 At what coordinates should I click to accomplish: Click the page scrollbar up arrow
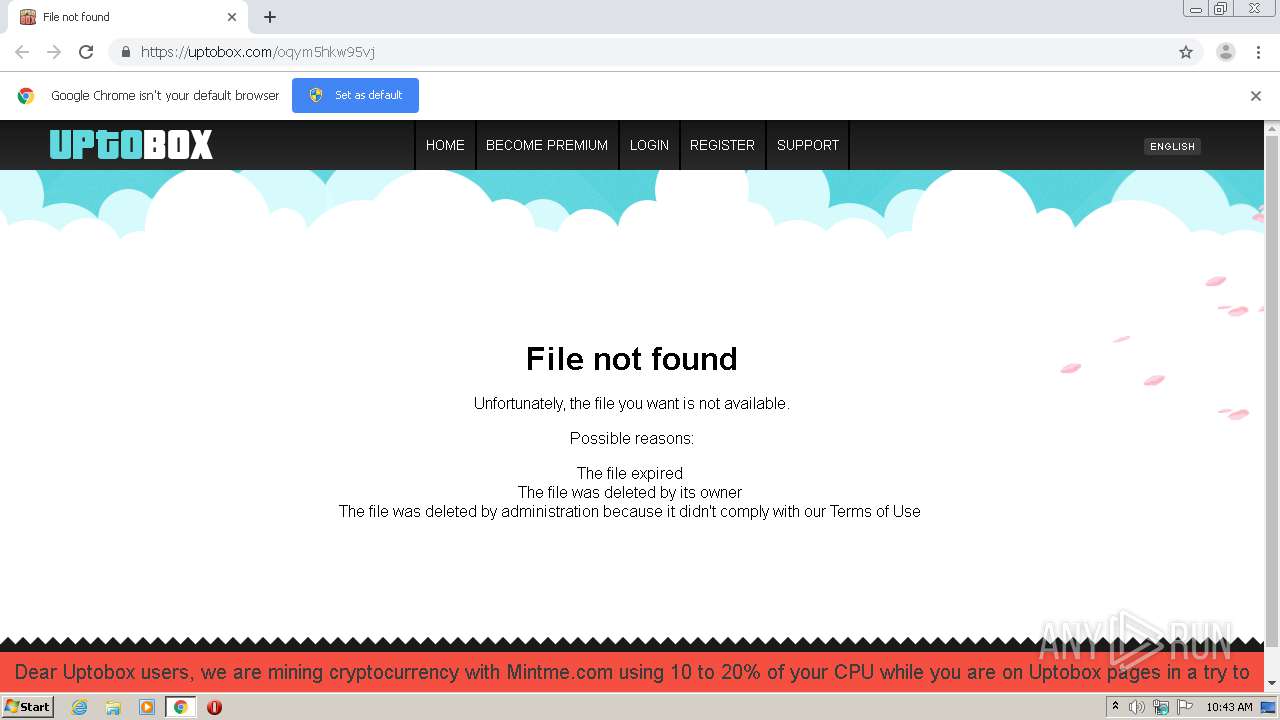pyautogui.click(x=1272, y=128)
